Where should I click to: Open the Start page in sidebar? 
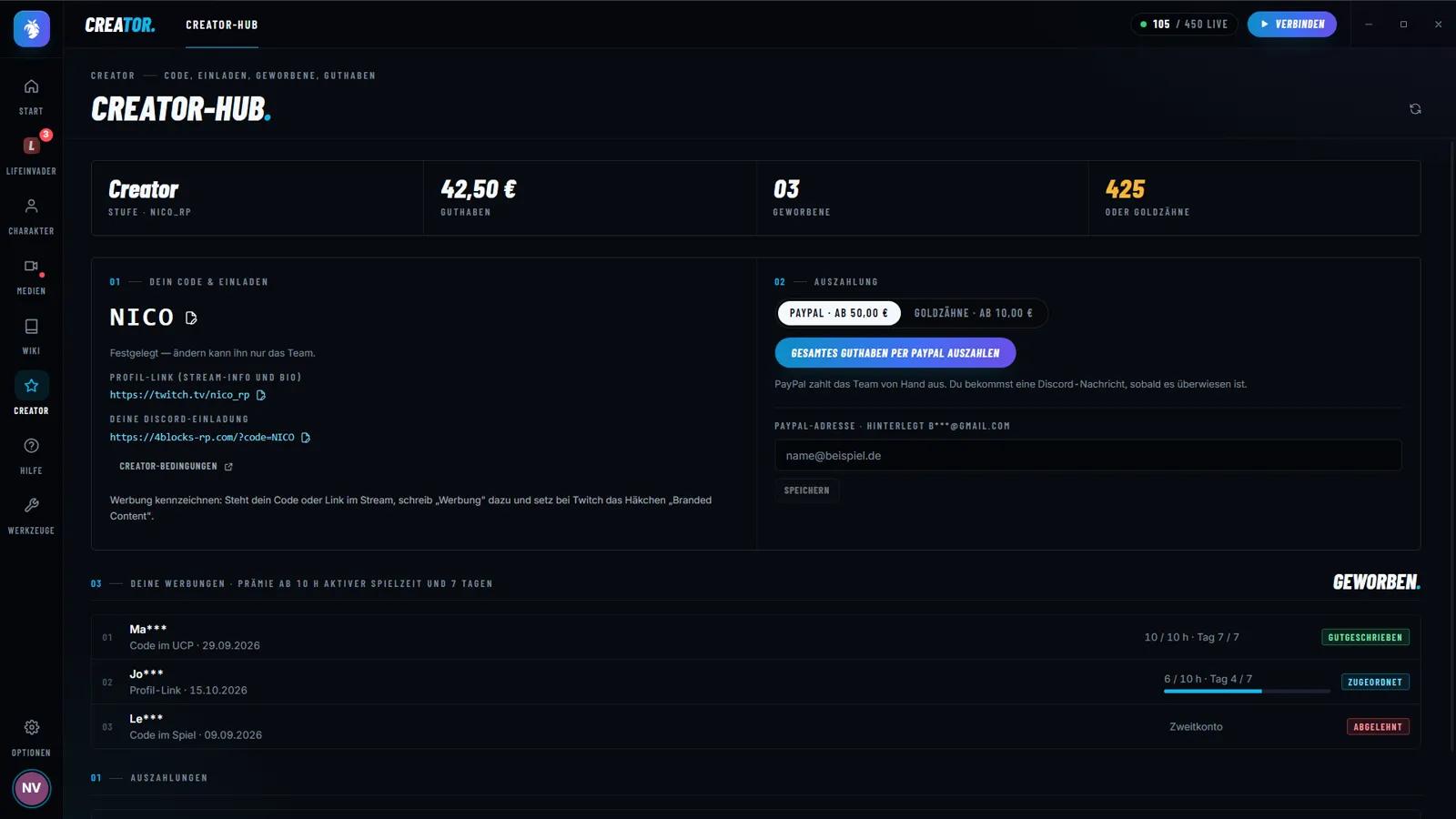(x=31, y=96)
